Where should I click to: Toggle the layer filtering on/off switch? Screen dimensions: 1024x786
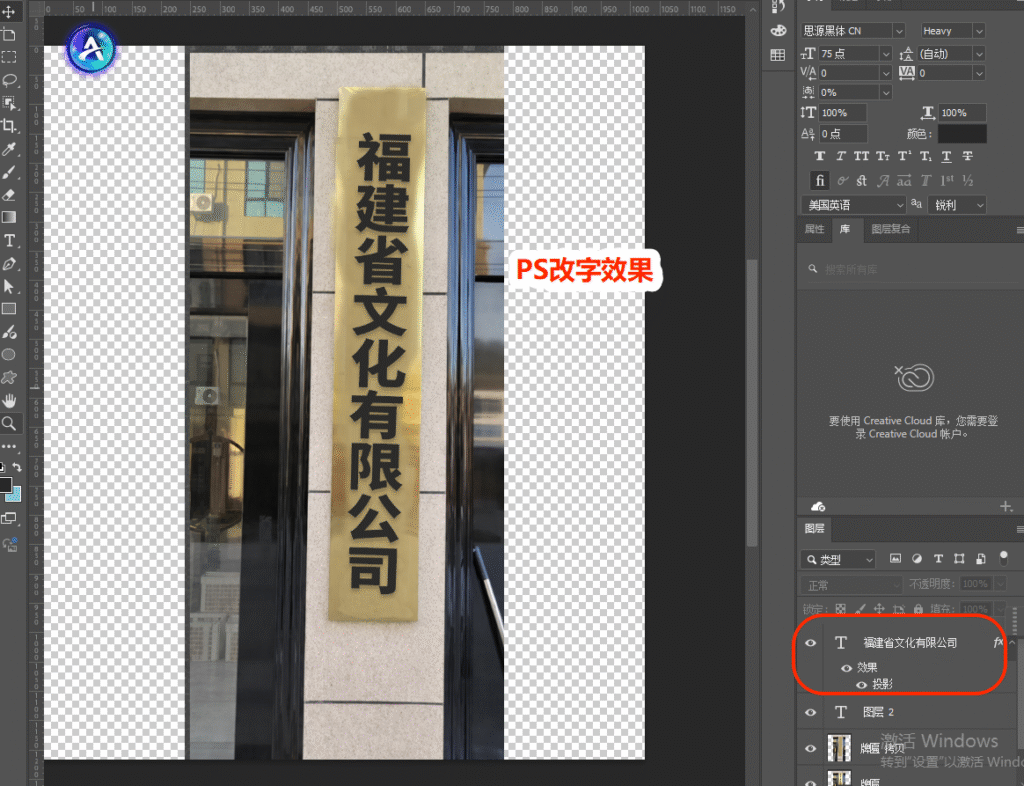point(1004,558)
